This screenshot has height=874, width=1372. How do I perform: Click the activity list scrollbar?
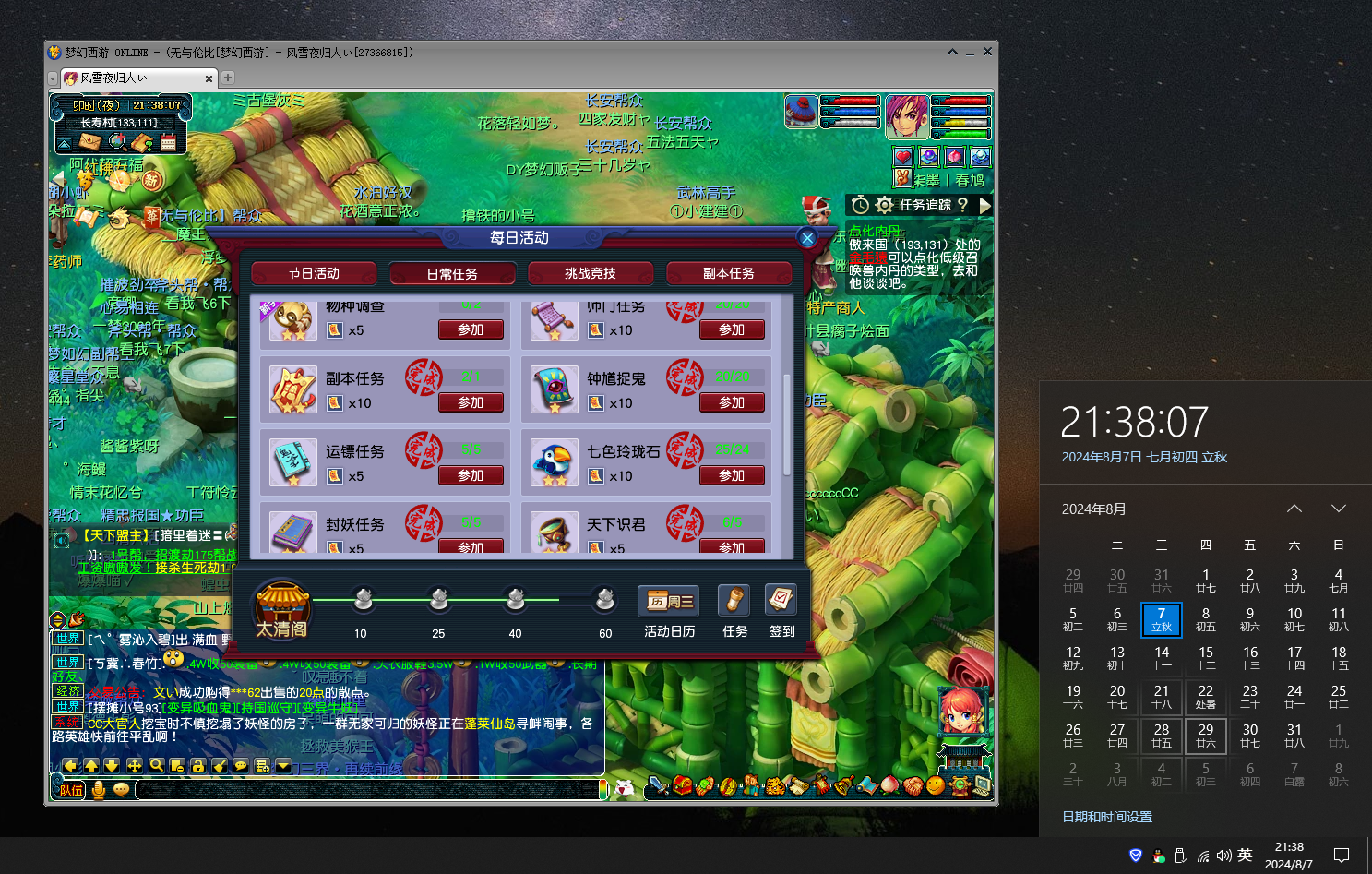pos(787,425)
